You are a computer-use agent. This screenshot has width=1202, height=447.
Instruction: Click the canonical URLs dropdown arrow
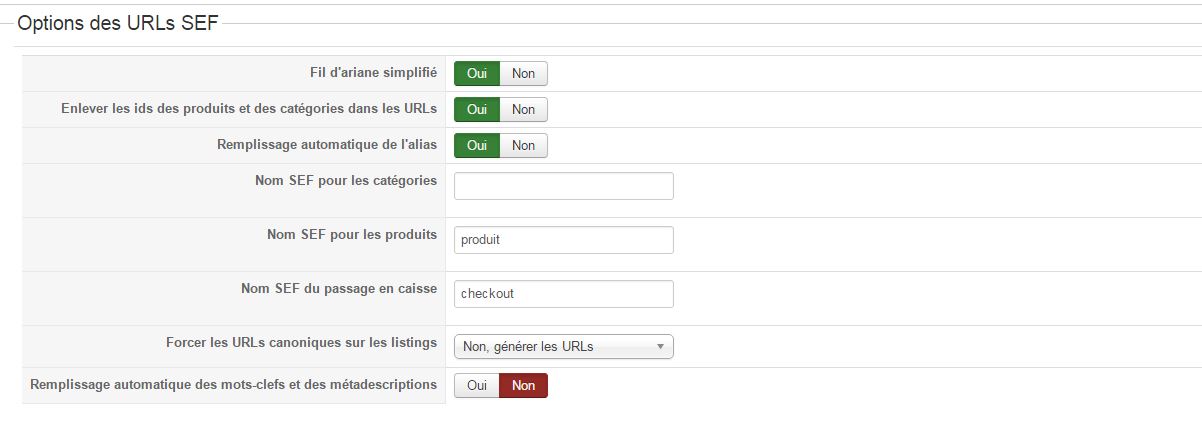pos(660,347)
